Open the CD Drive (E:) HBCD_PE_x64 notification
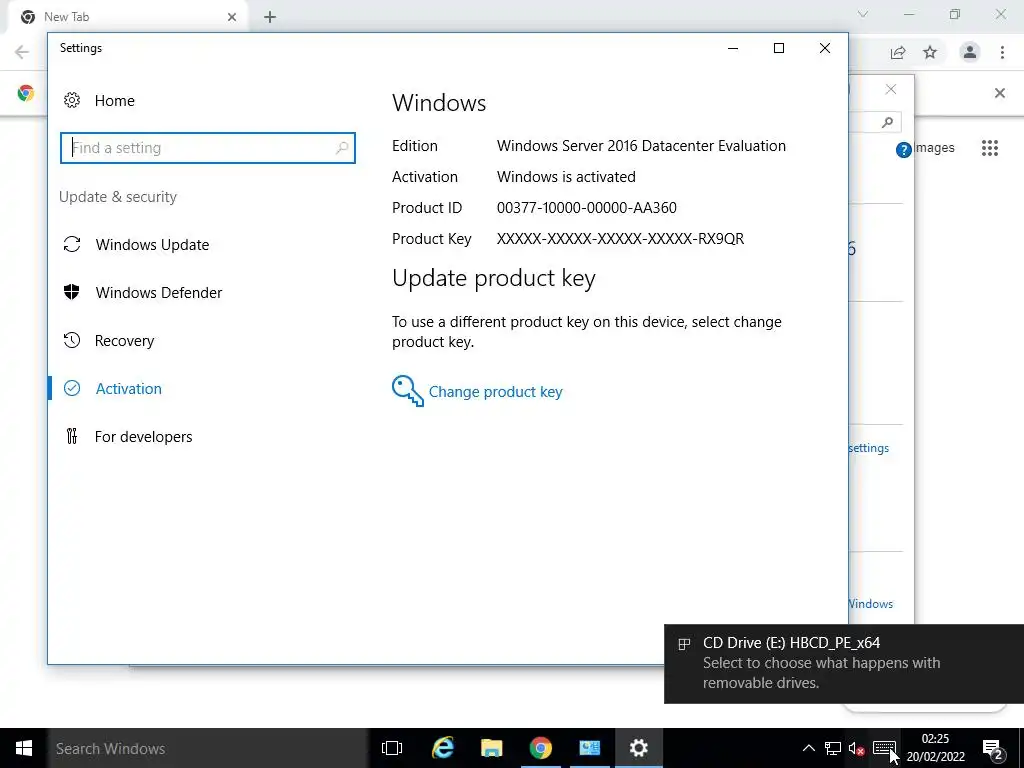 click(x=844, y=664)
